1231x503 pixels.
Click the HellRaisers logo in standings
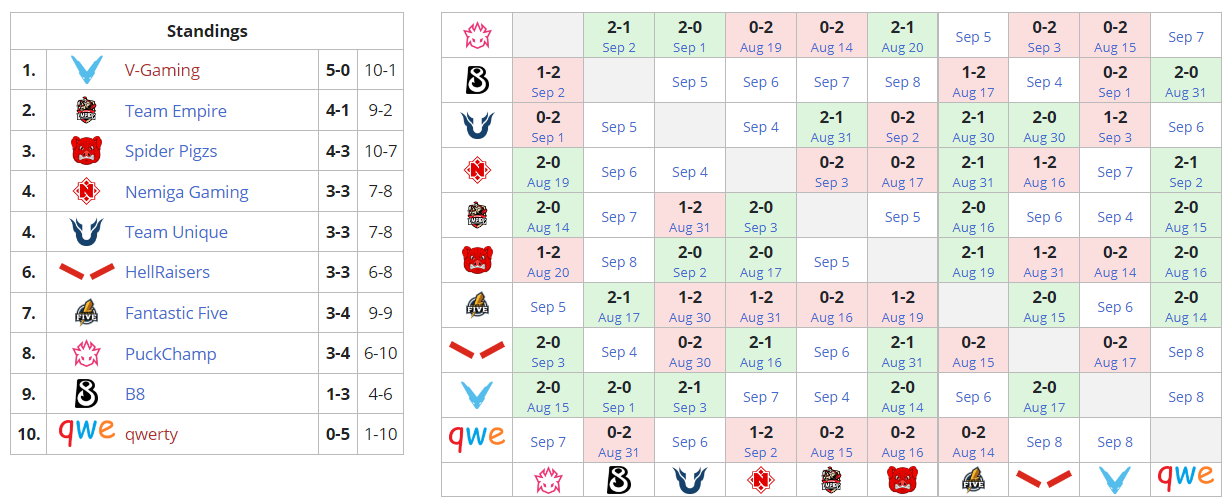pos(87,272)
